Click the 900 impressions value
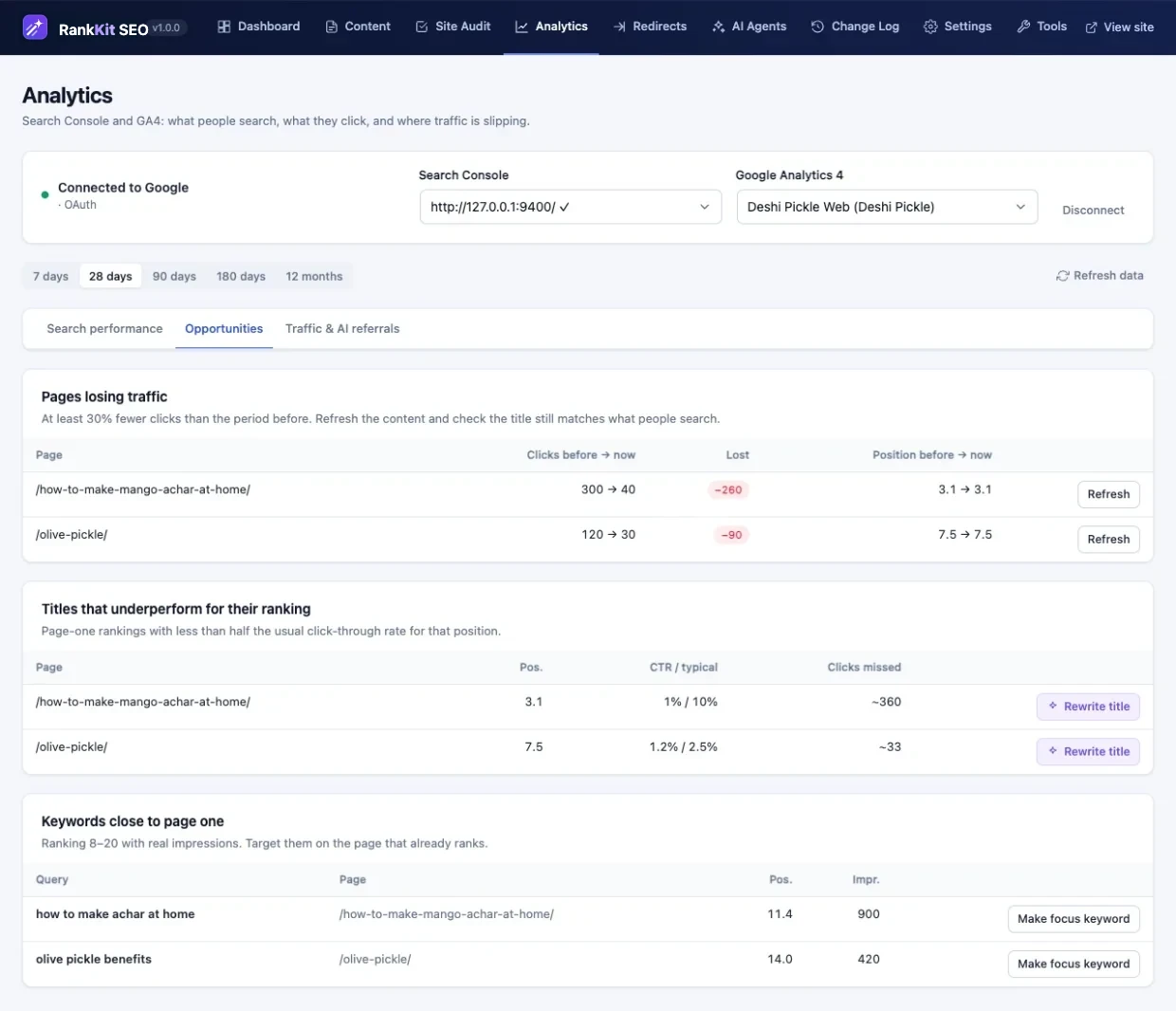Image resolution: width=1176 pixels, height=1011 pixels. [869, 914]
